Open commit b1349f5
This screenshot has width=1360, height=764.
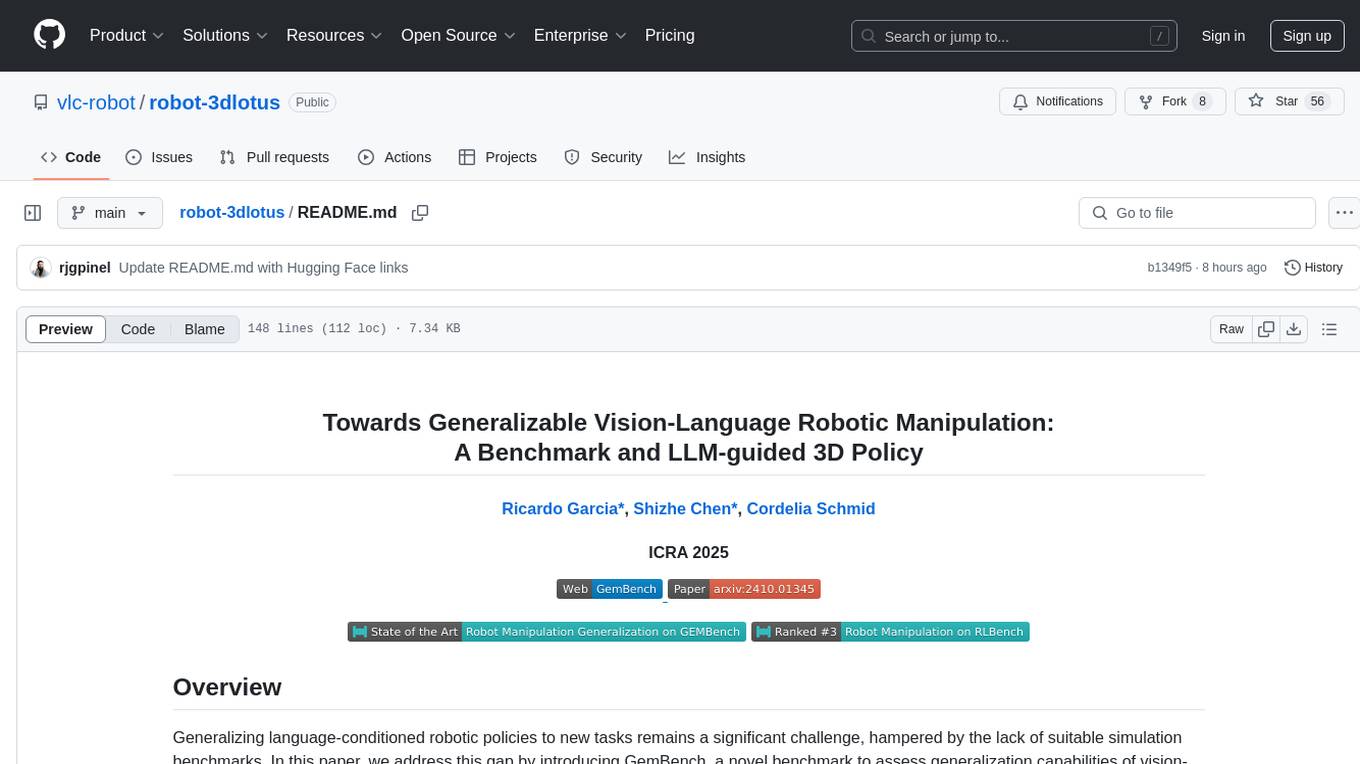tap(1169, 268)
